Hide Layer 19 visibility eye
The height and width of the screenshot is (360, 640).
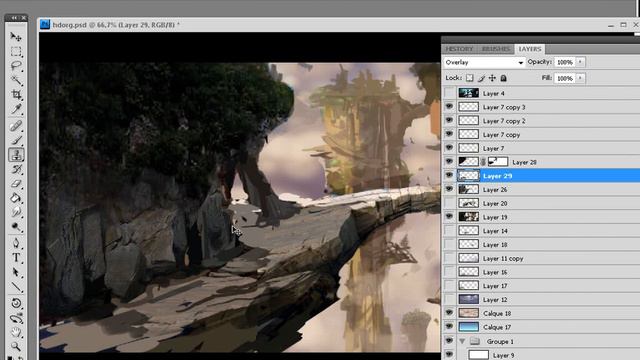coord(449,217)
